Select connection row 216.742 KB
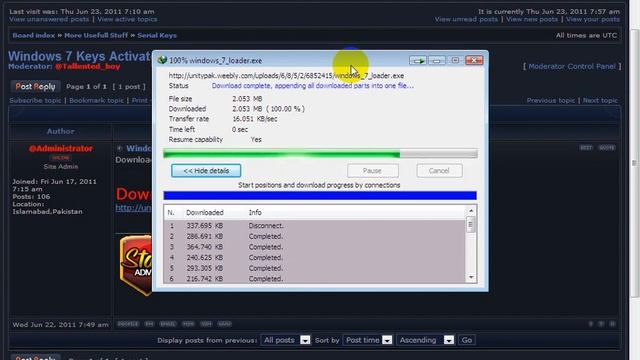 pyautogui.click(x=314, y=278)
